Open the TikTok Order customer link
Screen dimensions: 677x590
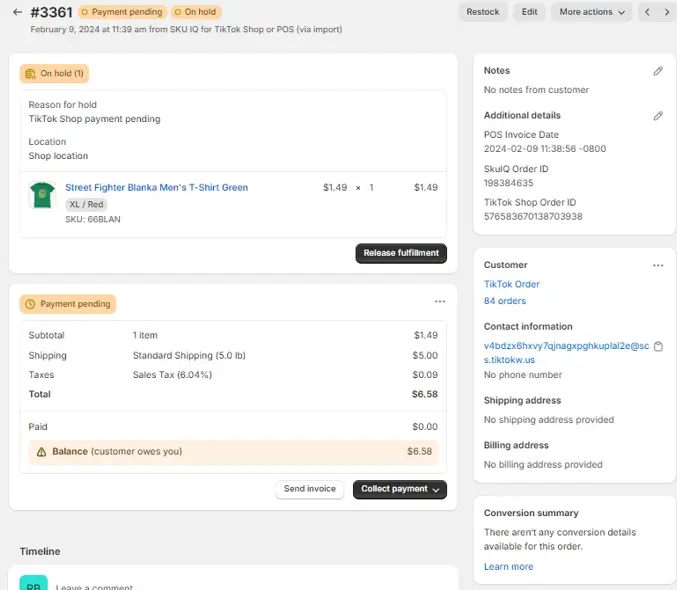pos(511,284)
